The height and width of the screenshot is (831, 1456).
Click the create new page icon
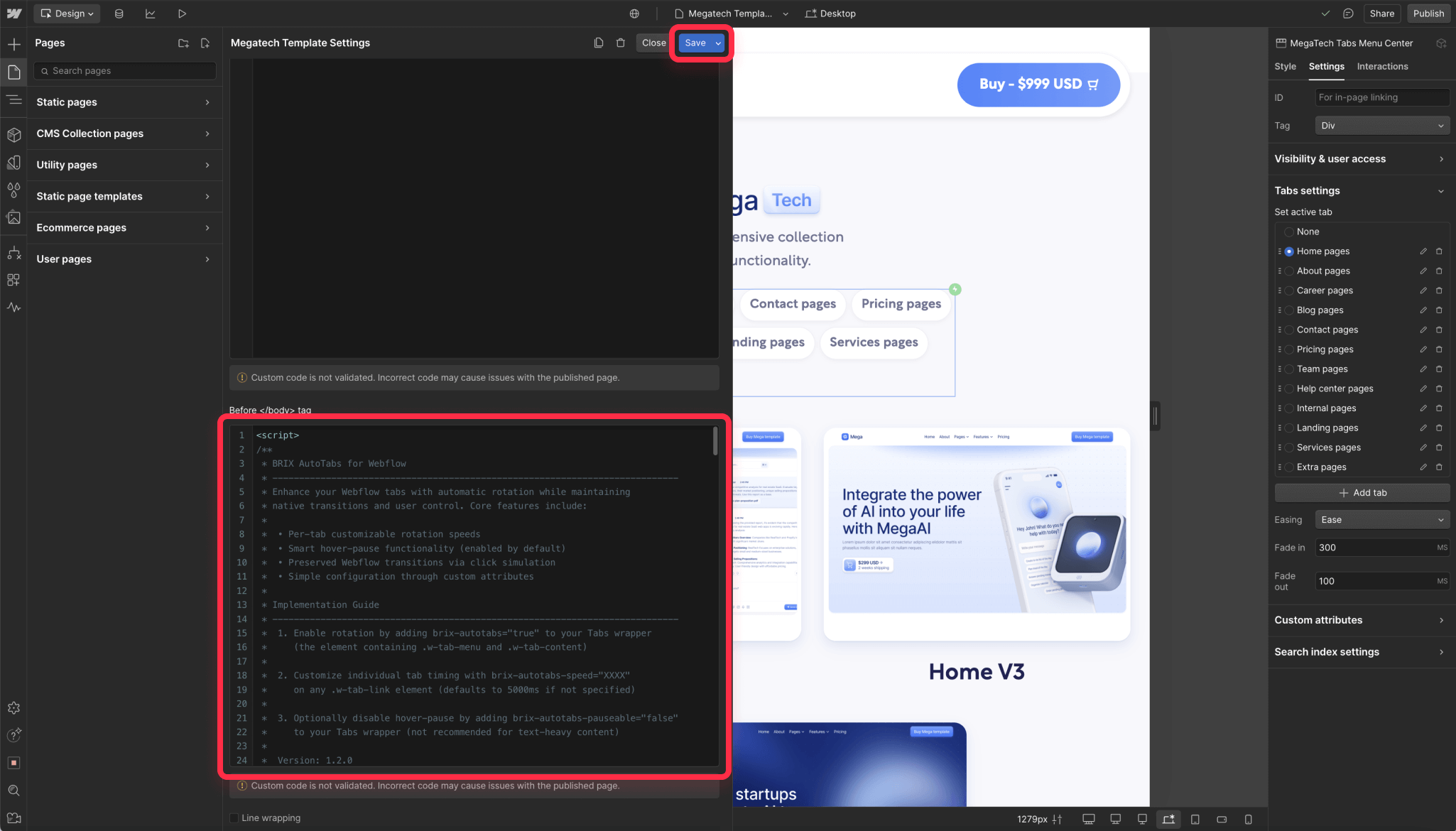[205, 43]
